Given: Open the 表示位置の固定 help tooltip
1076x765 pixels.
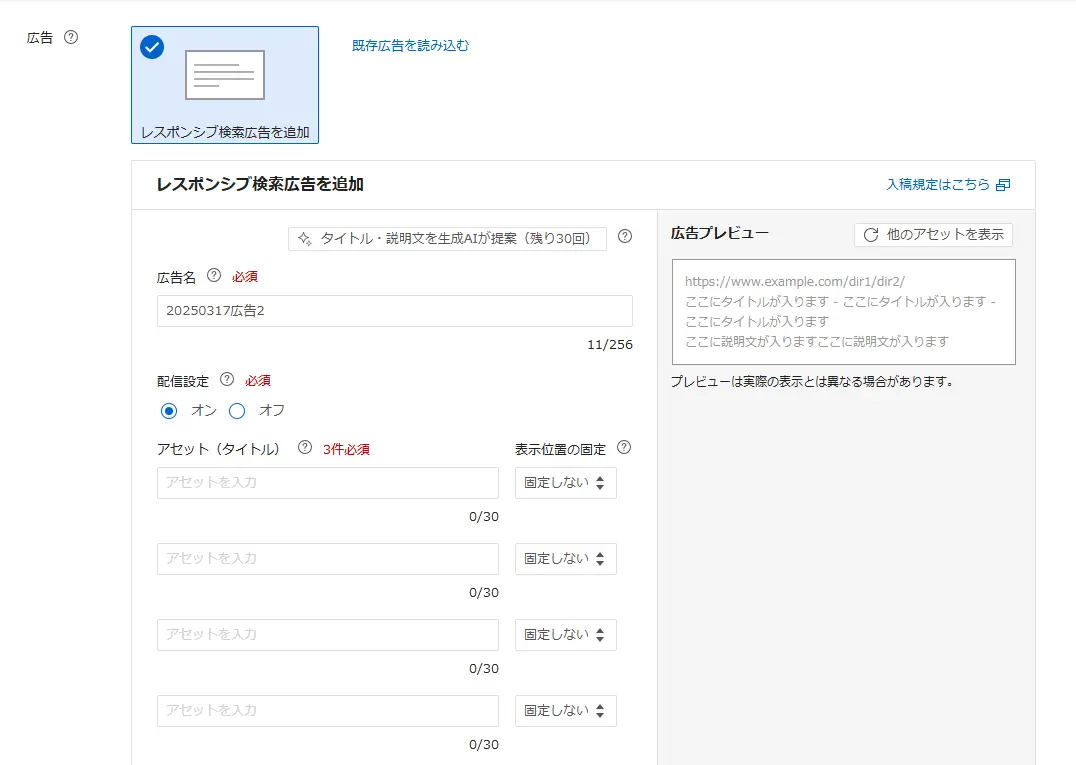Looking at the screenshot, I should (623, 448).
